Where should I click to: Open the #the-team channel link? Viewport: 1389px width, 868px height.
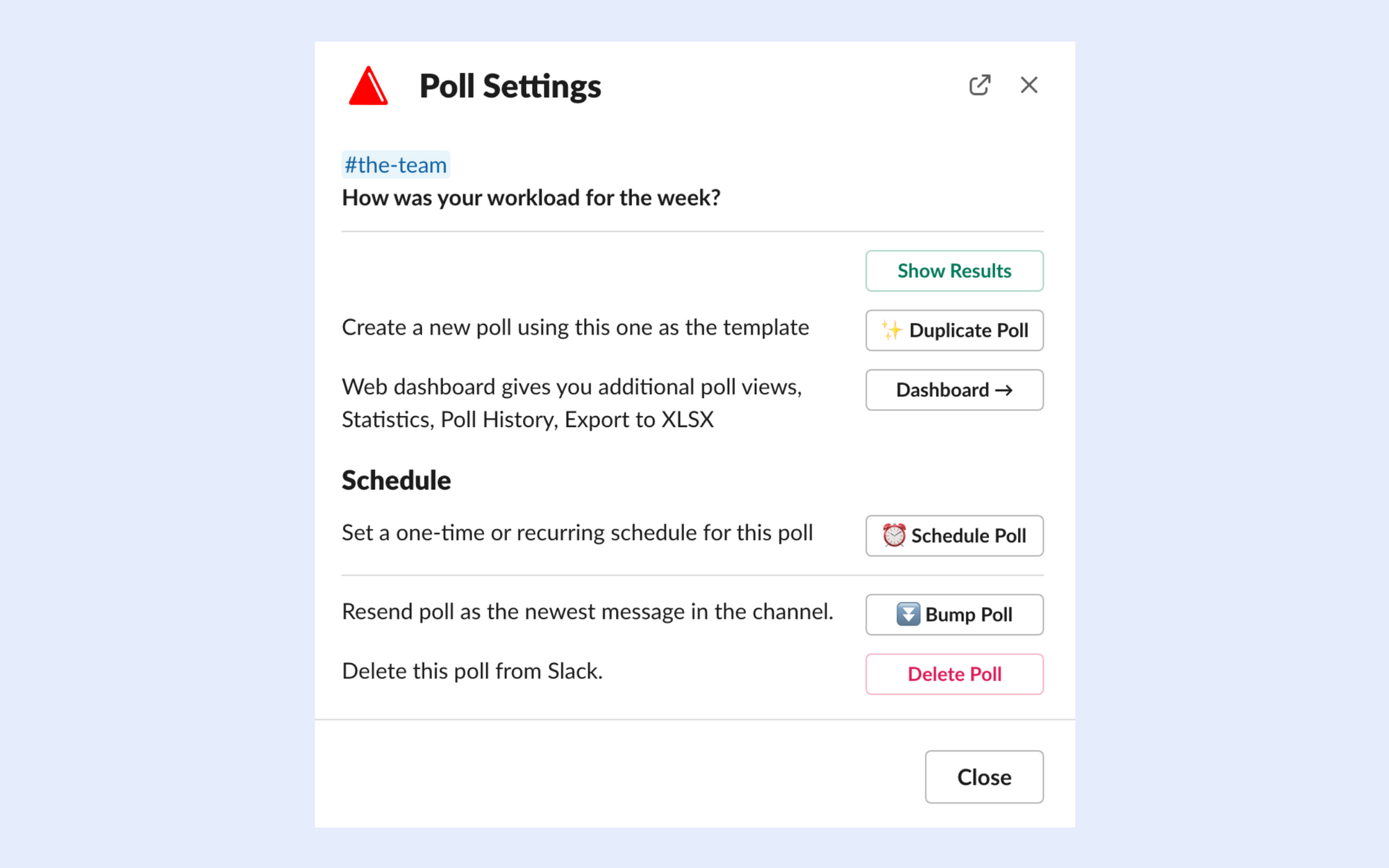pyautogui.click(x=396, y=165)
